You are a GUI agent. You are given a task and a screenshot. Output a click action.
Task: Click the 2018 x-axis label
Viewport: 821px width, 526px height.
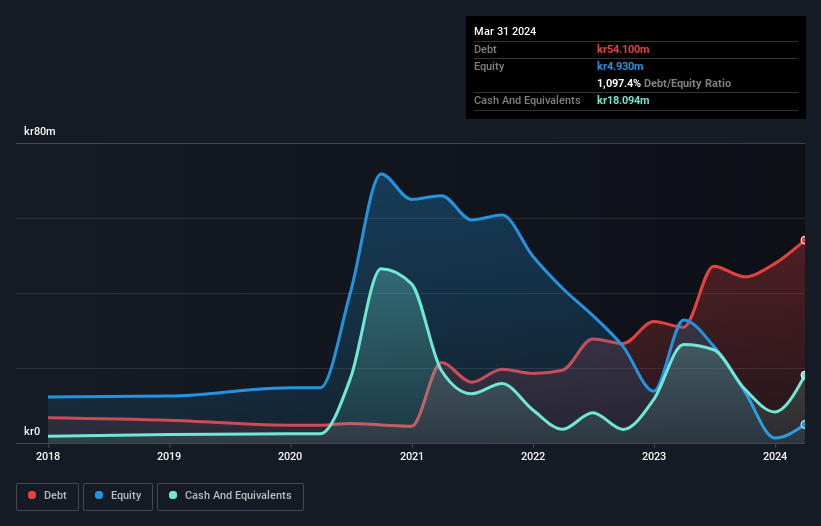tap(48, 456)
